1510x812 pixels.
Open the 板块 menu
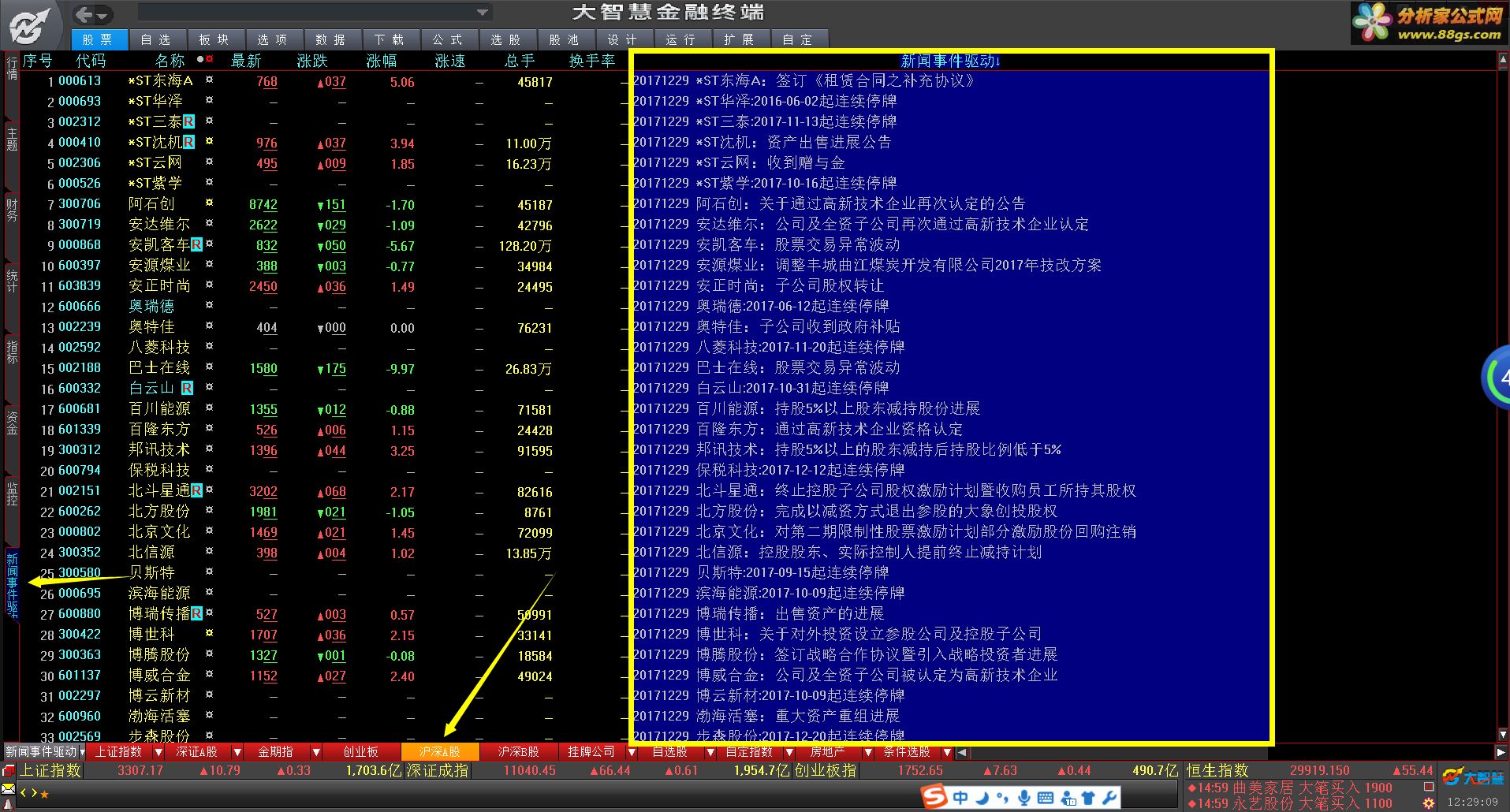[214, 39]
